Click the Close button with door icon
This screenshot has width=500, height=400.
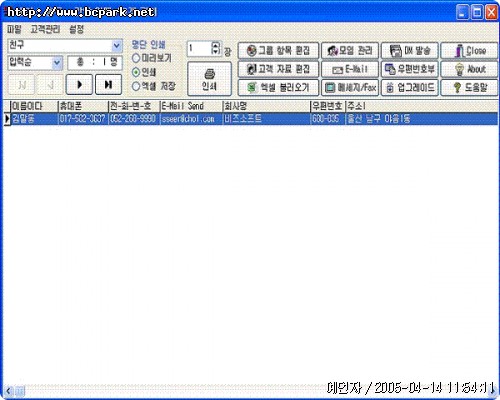469,51
